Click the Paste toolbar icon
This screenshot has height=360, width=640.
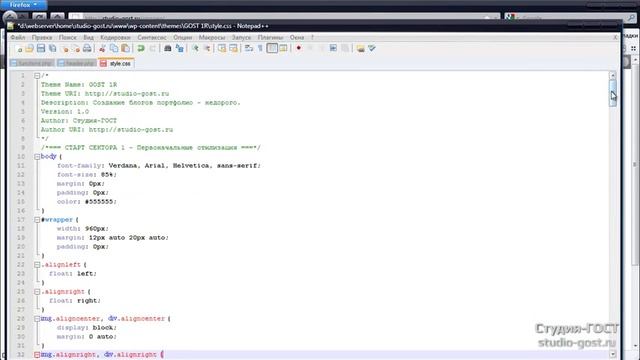(125, 49)
